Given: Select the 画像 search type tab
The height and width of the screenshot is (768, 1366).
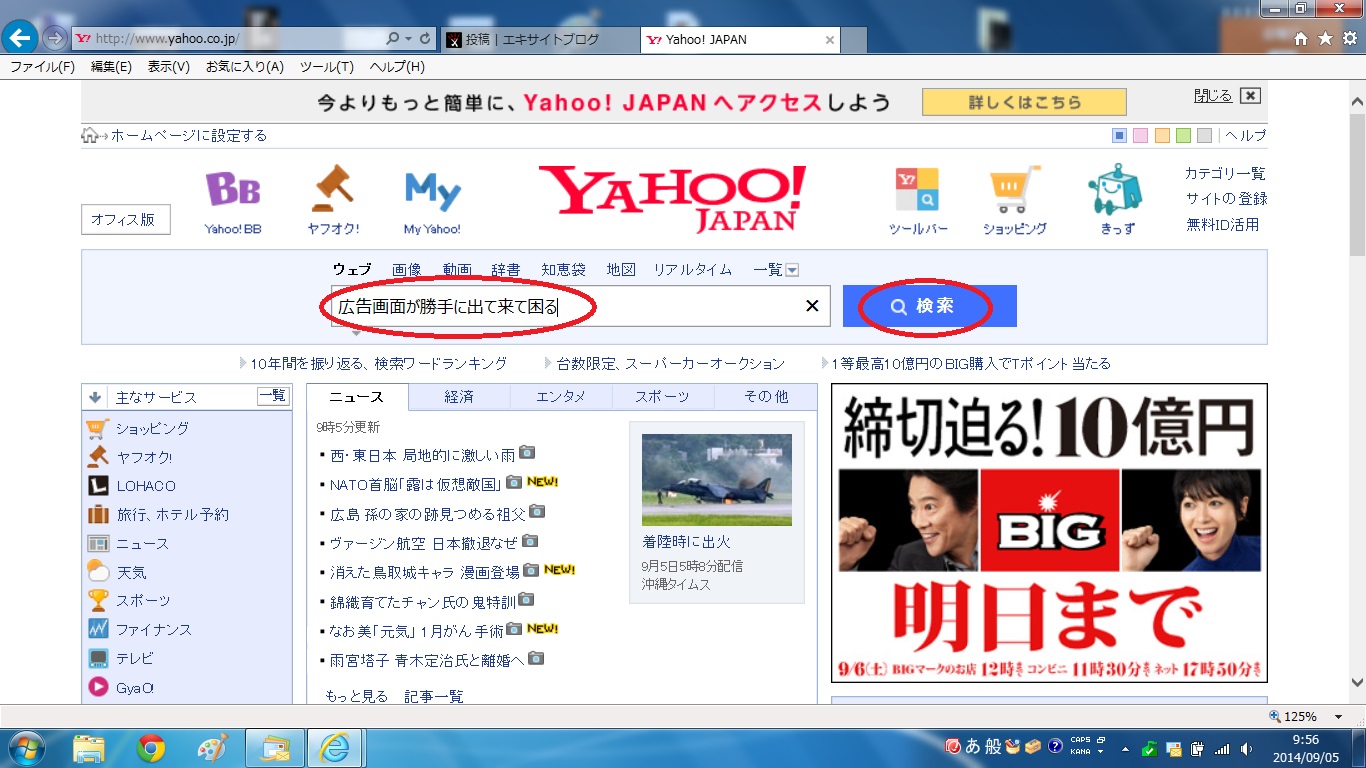Looking at the screenshot, I should tap(407, 270).
